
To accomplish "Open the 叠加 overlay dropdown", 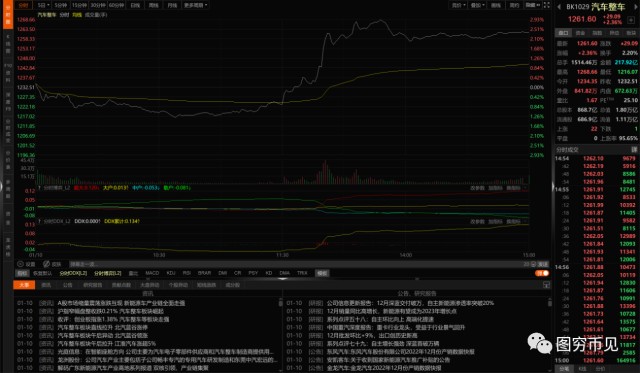I will pyautogui.click(x=477, y=5).
